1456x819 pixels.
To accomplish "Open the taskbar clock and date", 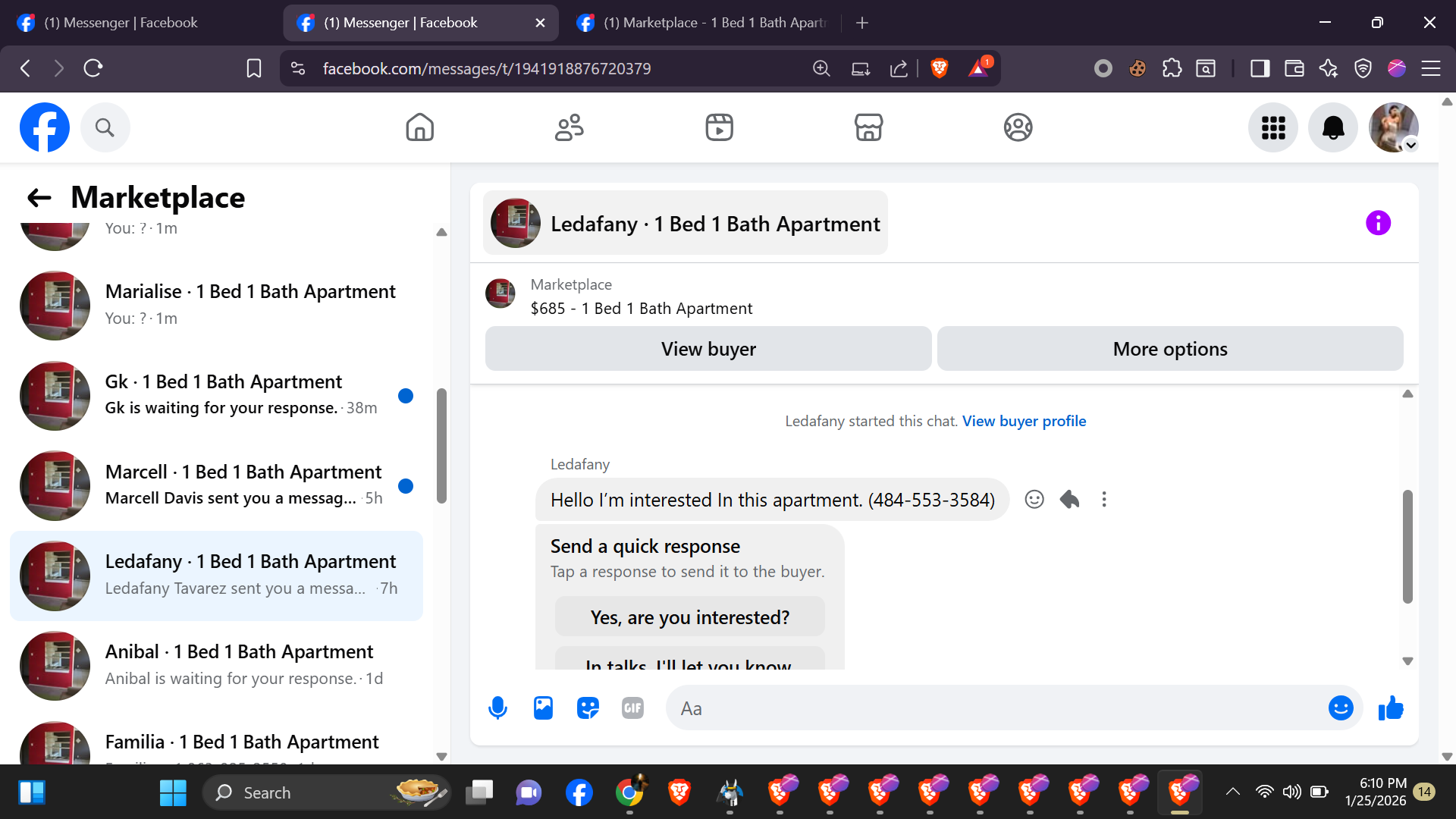I will [x=1376, y=792].
